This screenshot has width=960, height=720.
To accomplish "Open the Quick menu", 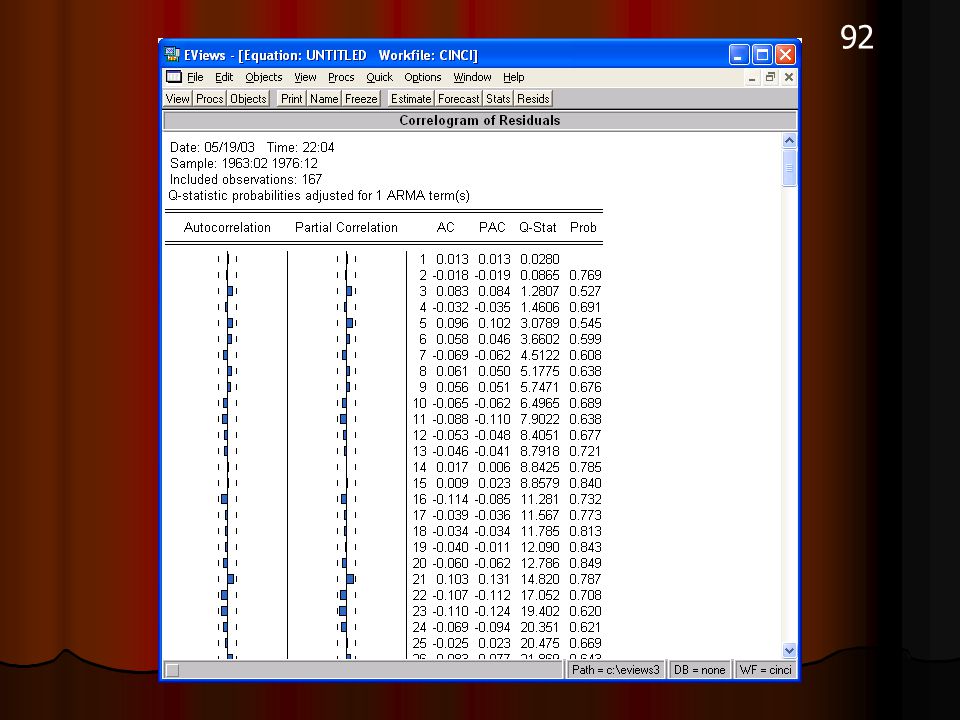I will click(380, 77).
